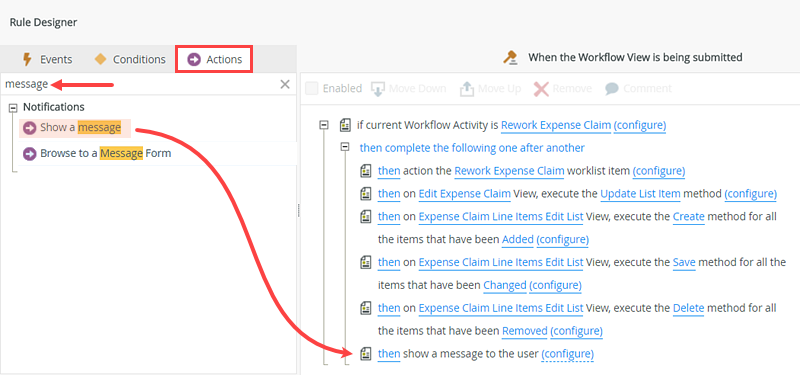Screen dimensions: 800x375
Task: Click the lightning bolt Events icon
Action: coord(28,59)
